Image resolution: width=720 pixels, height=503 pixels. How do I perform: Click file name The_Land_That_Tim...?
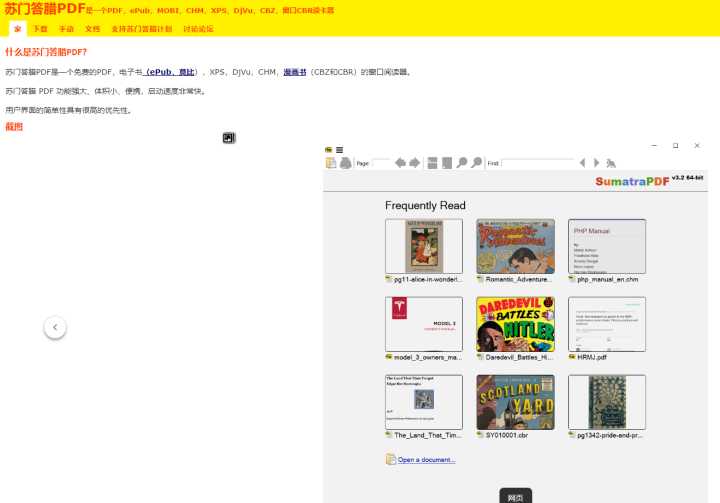click(x=428, y=435)
